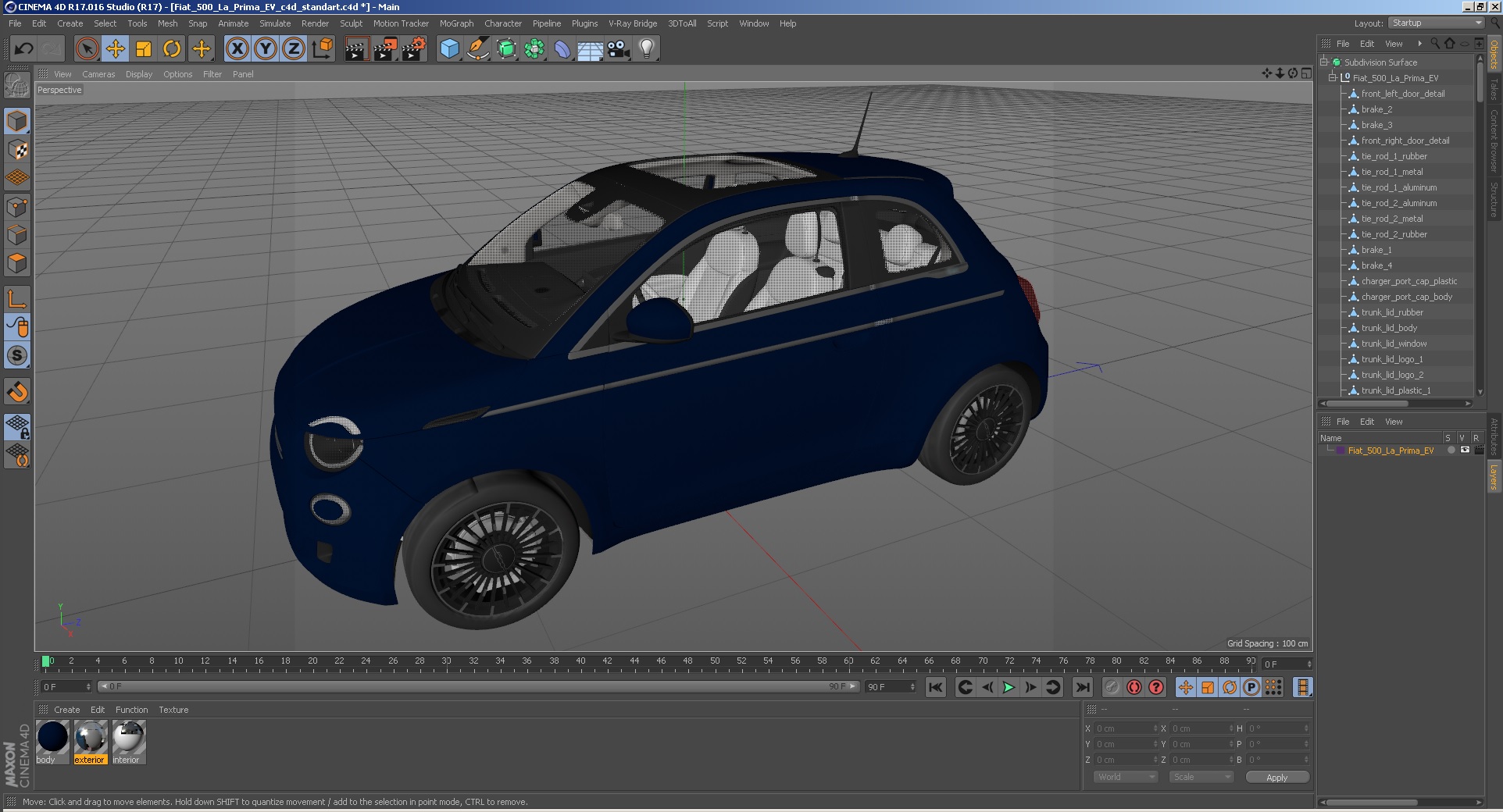1503x812 pixels.
Task: Enable Texture mode checkered cube icon
Action: pos(17,150)
